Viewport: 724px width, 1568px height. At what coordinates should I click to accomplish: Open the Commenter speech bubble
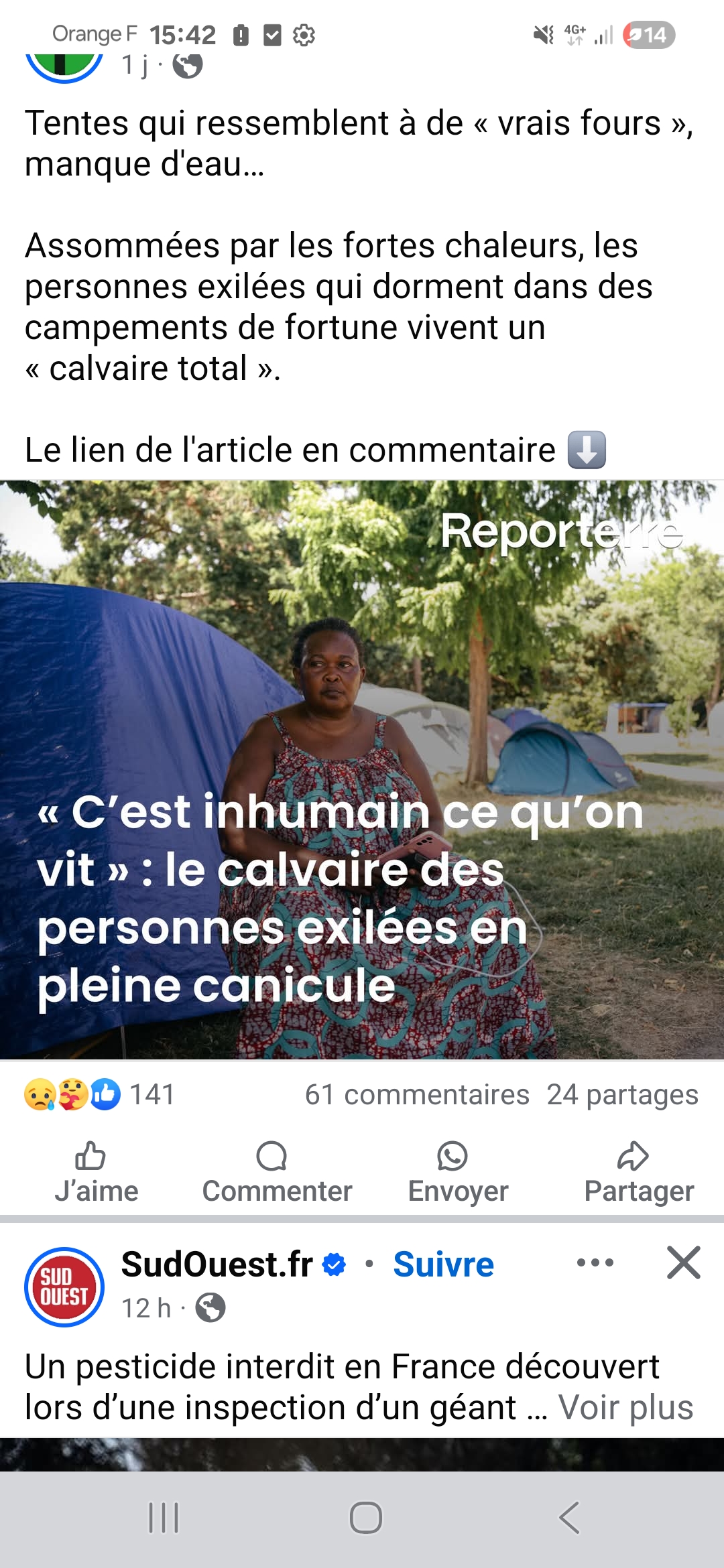pos(271,1156)
